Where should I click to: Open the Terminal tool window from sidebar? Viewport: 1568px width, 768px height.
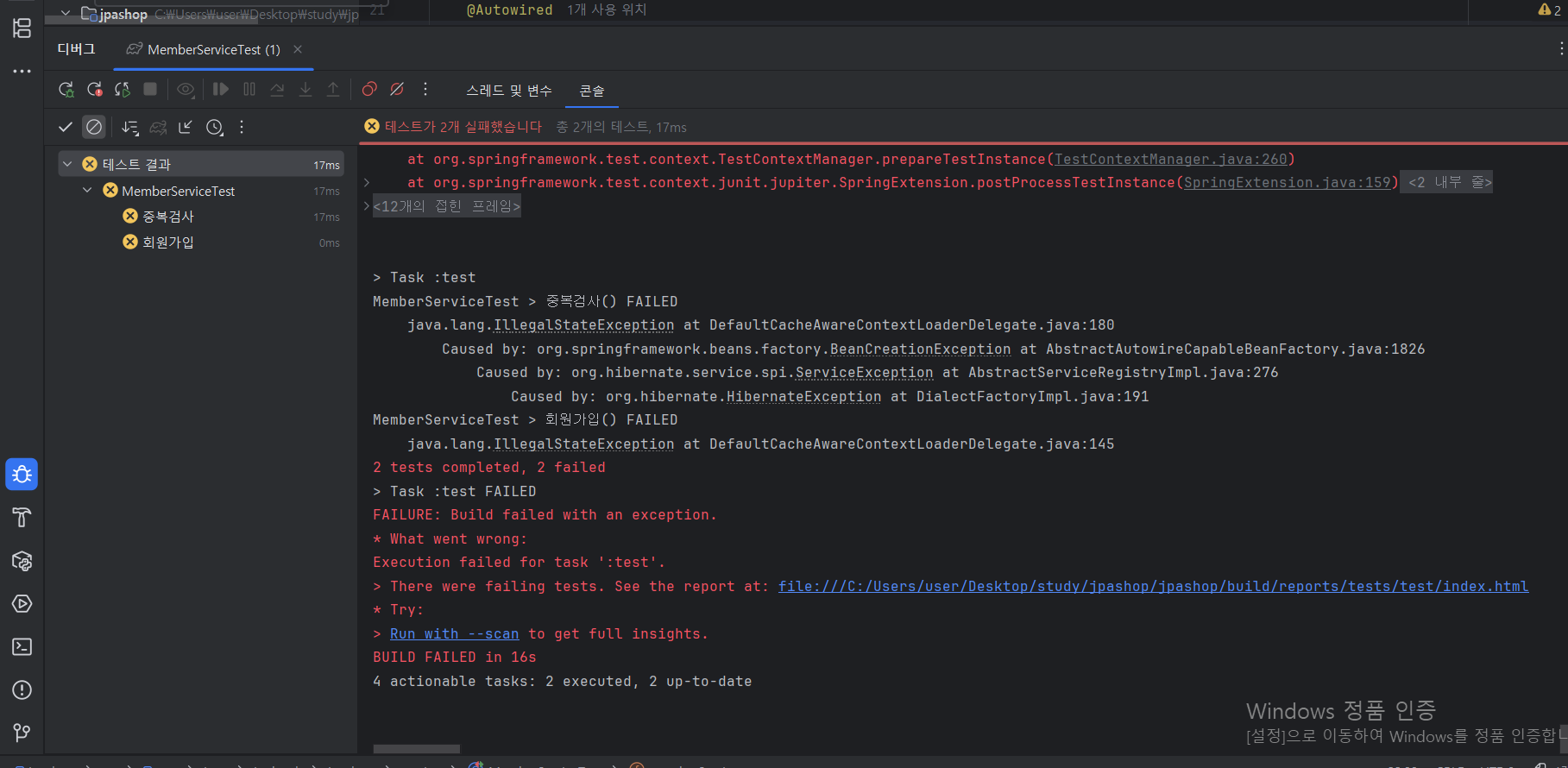pyautogui.click(x=22, y=647)
